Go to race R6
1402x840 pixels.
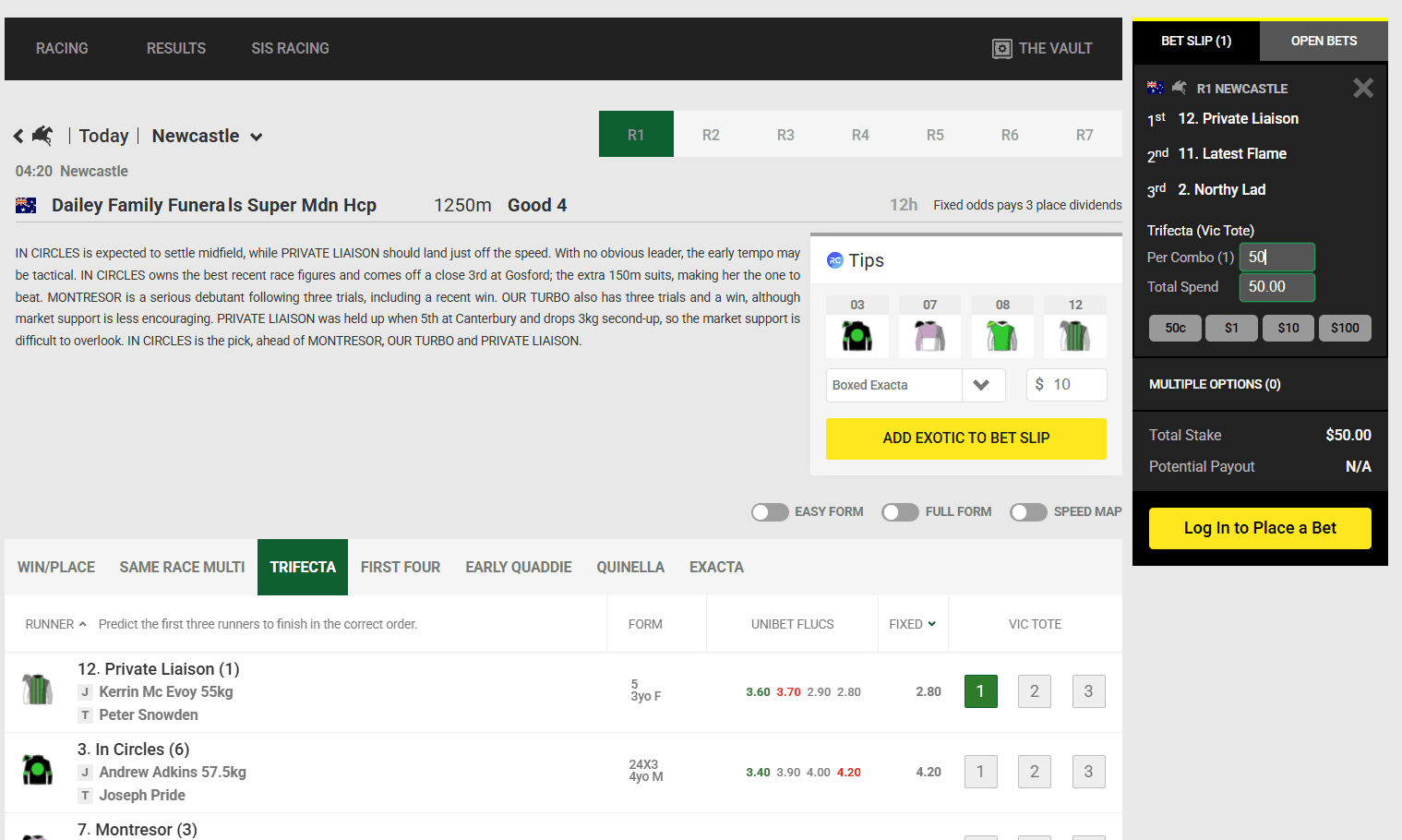[x=1010, y=135]
